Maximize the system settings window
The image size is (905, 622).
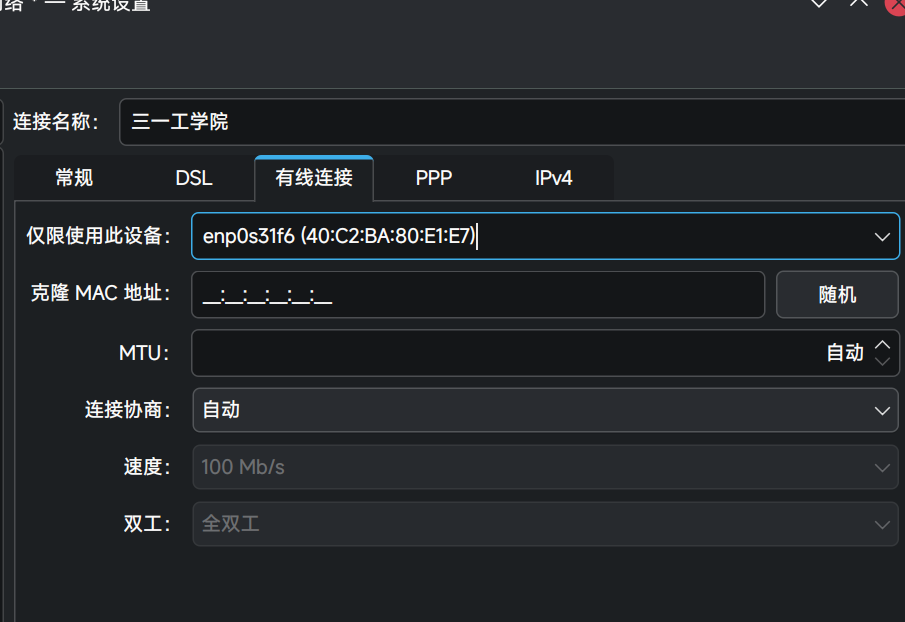[x=858, y=3]
